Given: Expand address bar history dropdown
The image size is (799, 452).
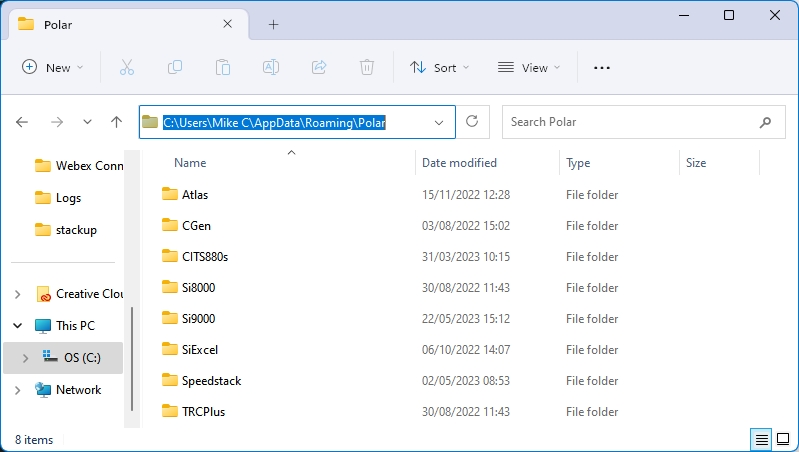Looking at the screenshot, I should click(x=439, y=122).
